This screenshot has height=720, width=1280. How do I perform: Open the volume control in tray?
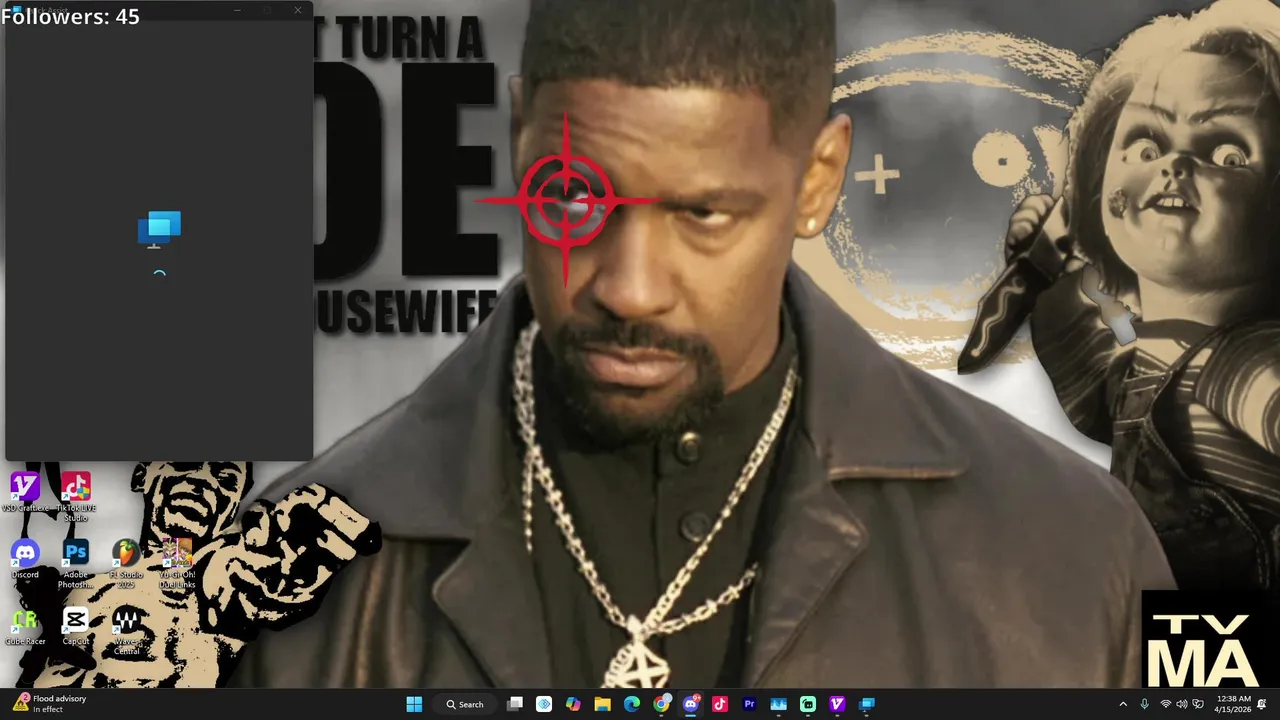tap(1182, 704)
